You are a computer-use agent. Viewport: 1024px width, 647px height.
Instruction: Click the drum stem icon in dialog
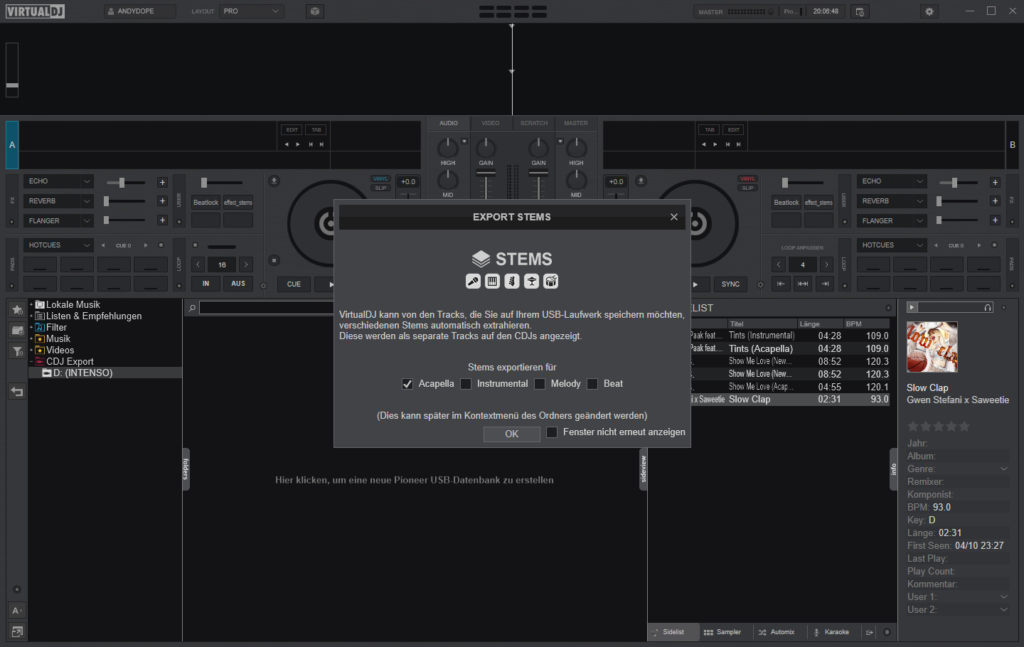(x=550, y=281)
